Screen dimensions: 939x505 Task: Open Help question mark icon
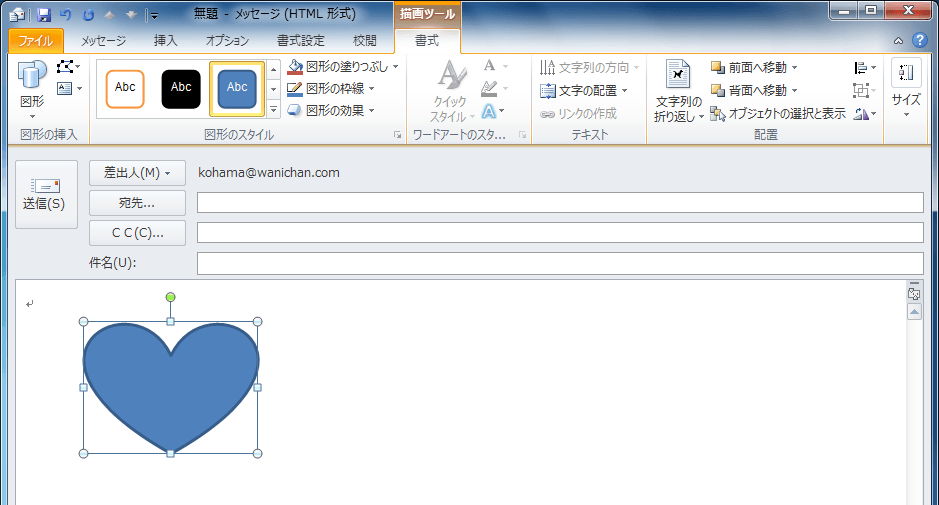point(920,40)
